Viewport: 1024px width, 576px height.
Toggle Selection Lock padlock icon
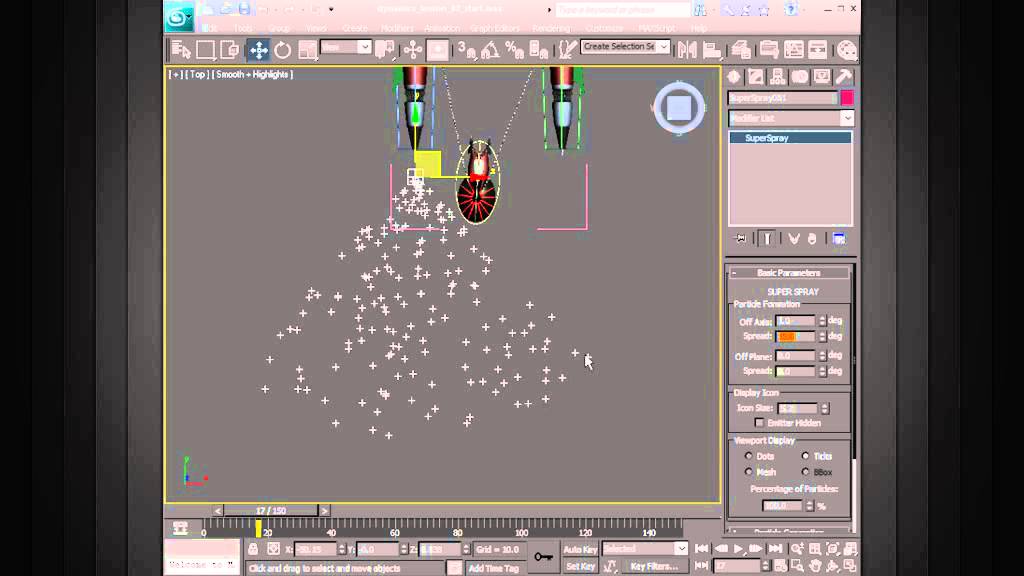(x=253, y=549)
